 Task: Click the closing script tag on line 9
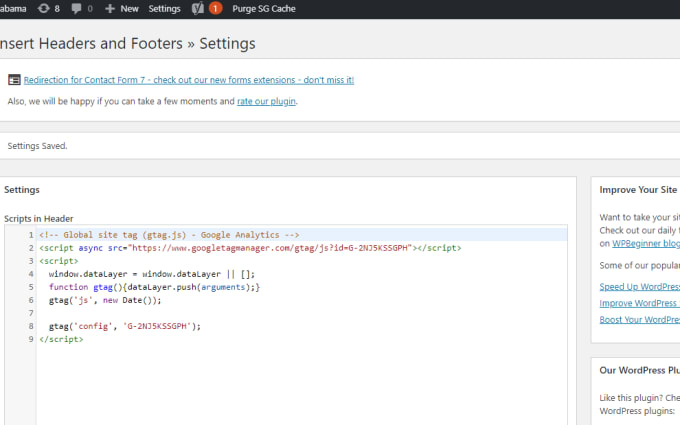pyautogui.click(x=61, y=339)
